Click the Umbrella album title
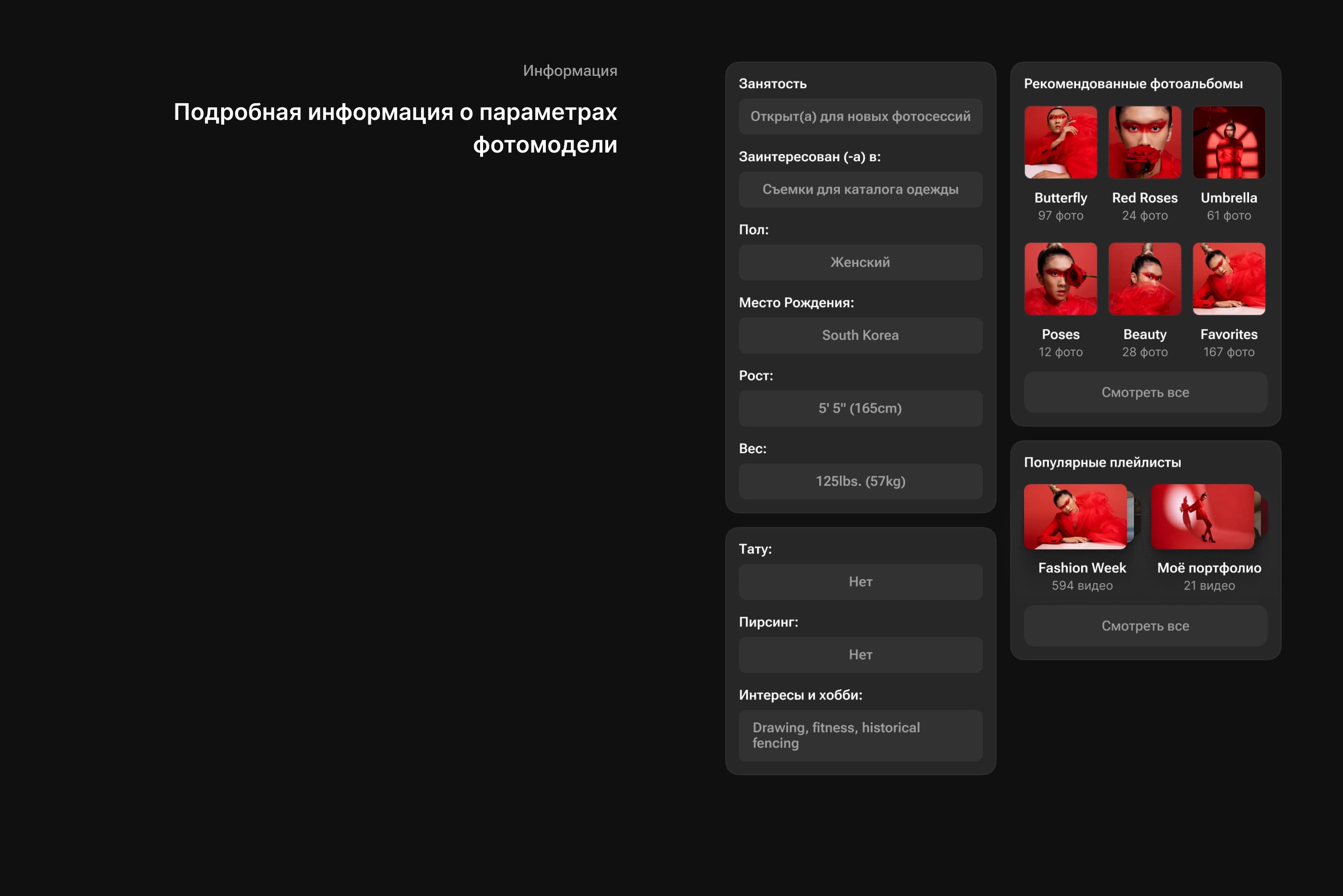The width and height of the screenshot is (1343, 896). [1229, 198]
